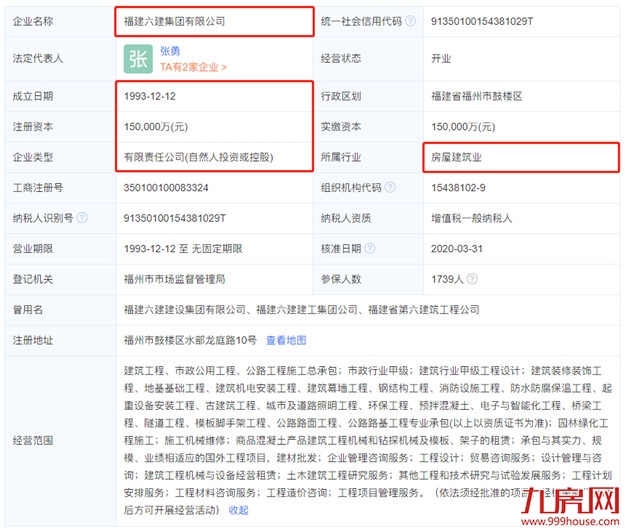Select taxpayer ID value beside 纳税人识别号
This screenshot has width=625, height=531.
click(x=175, y=218)
